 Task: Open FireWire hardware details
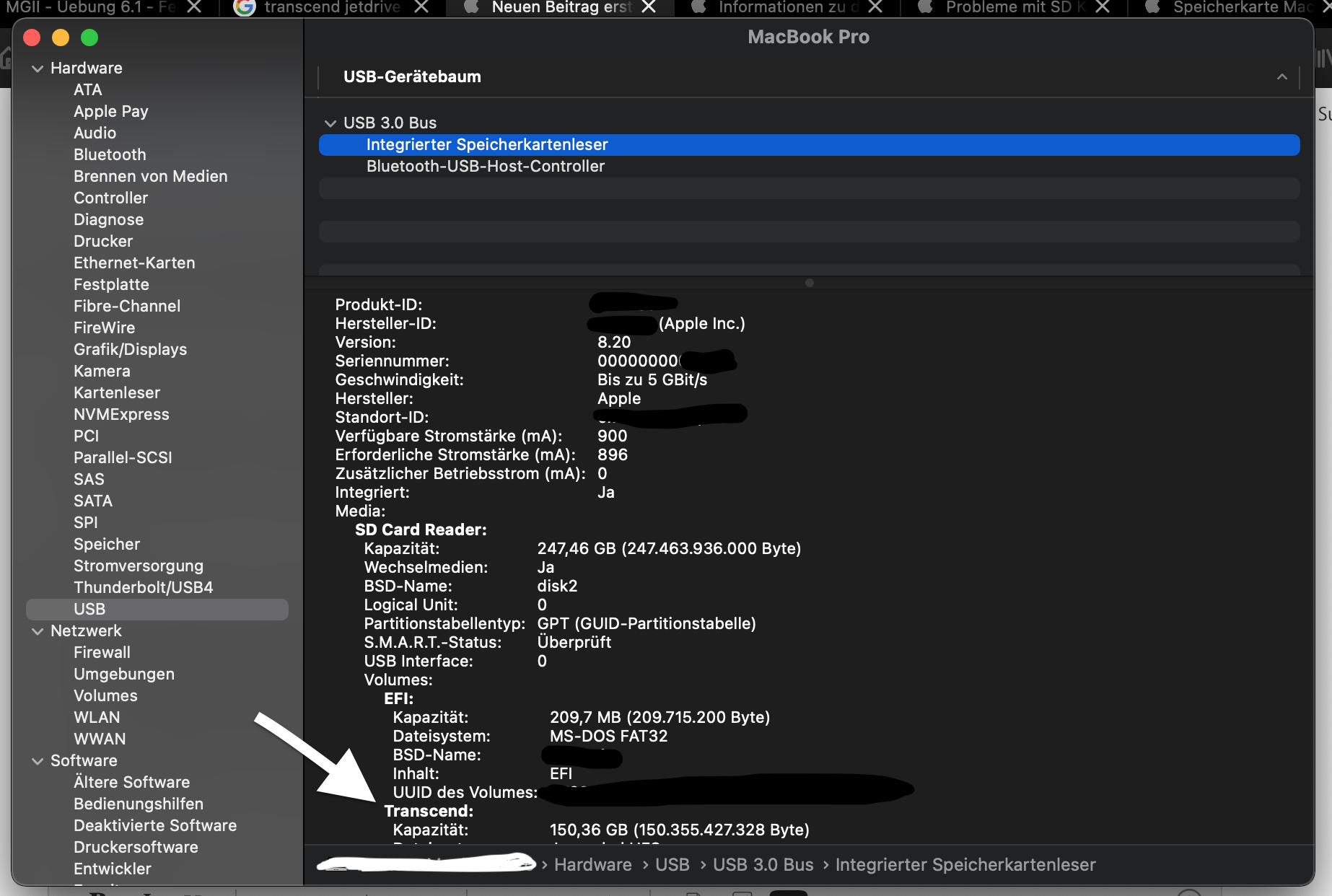[x=105, y=328]
